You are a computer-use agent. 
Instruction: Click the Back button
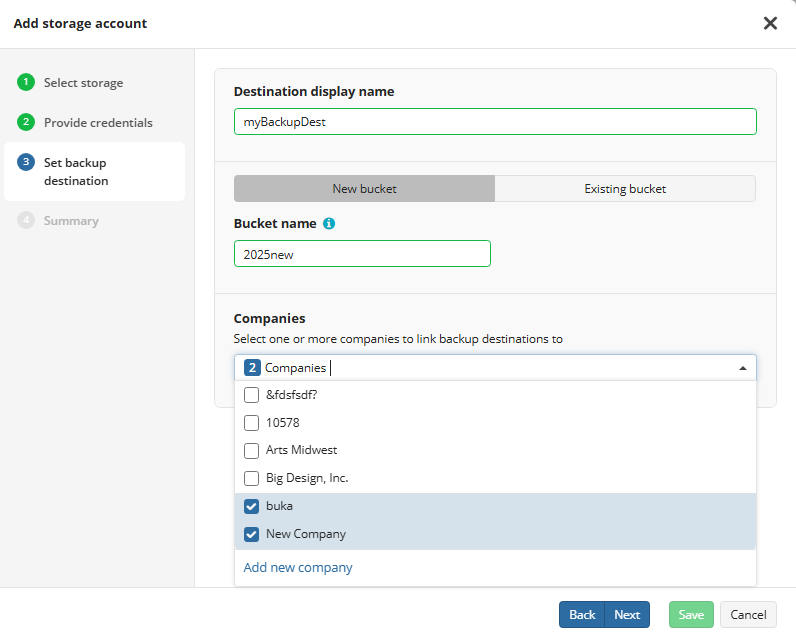(582, 615)
